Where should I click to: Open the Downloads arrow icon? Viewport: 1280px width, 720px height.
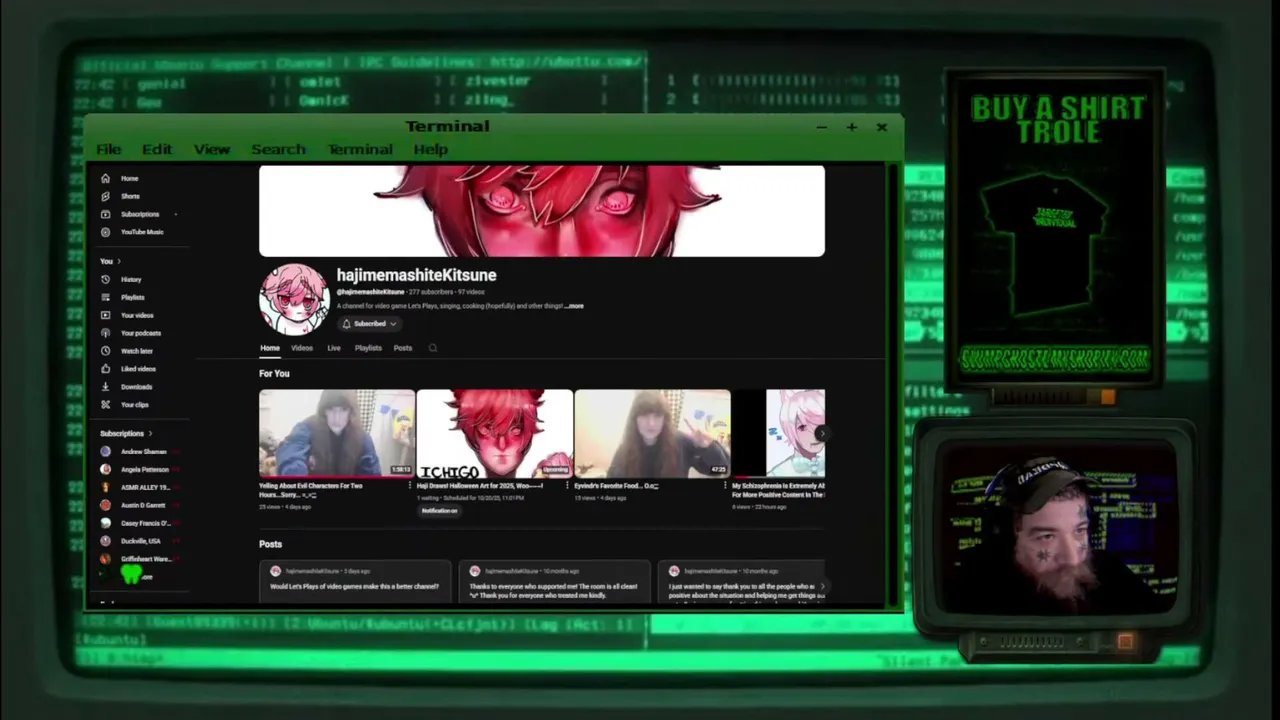[x=105, y=387]
